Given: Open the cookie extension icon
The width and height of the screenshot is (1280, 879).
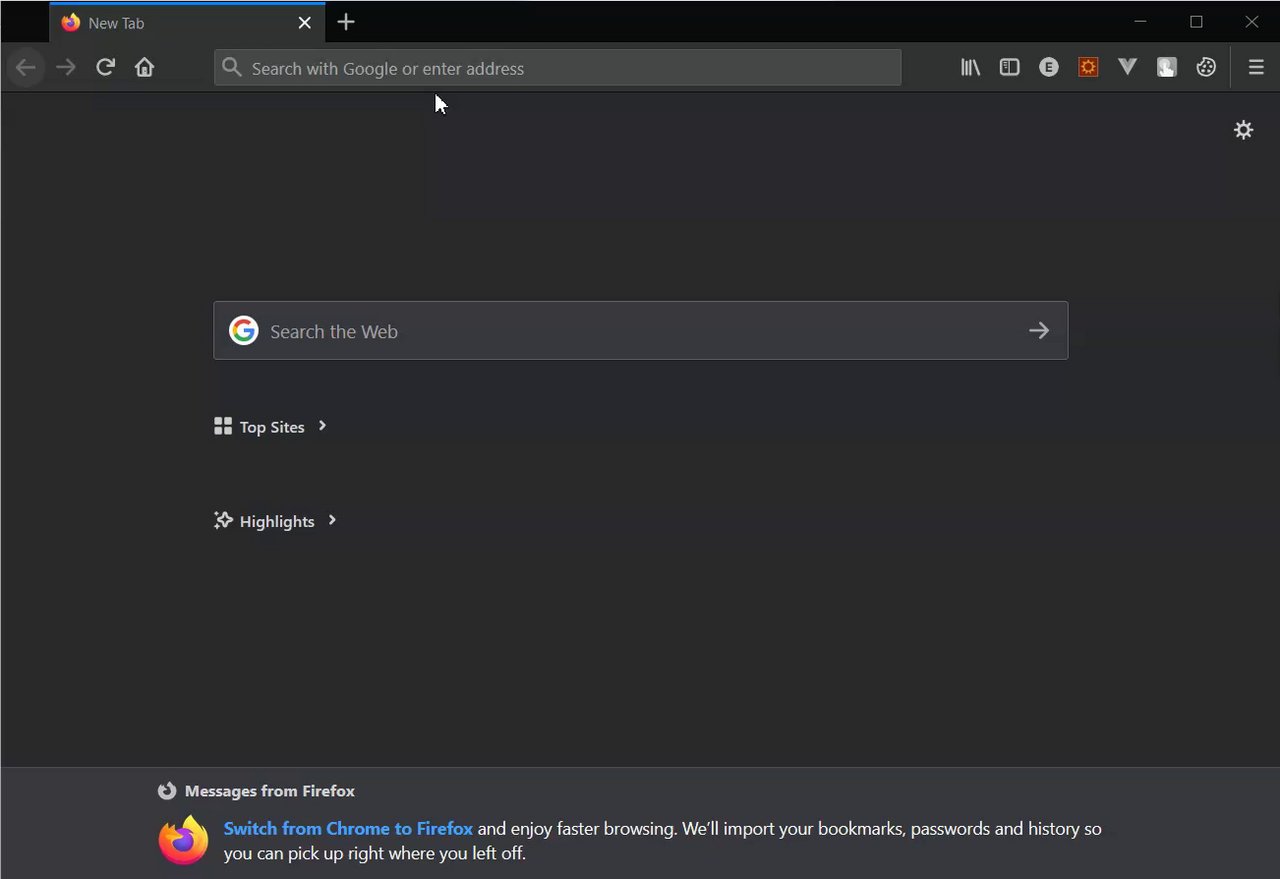Looking at the screenshot, I should 1207,68.
